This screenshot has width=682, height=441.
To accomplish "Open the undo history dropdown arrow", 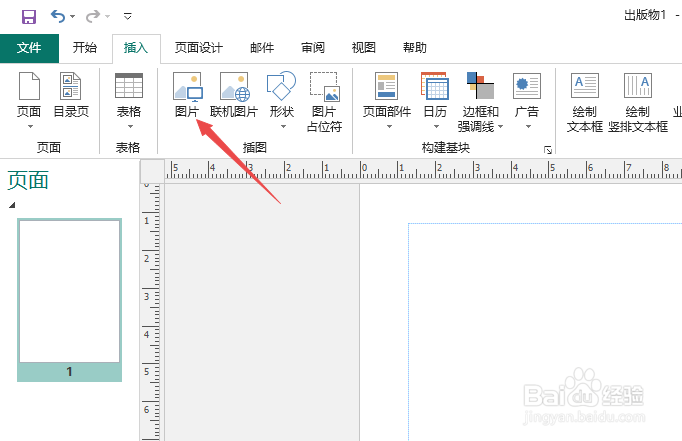I will pos(73,17).
